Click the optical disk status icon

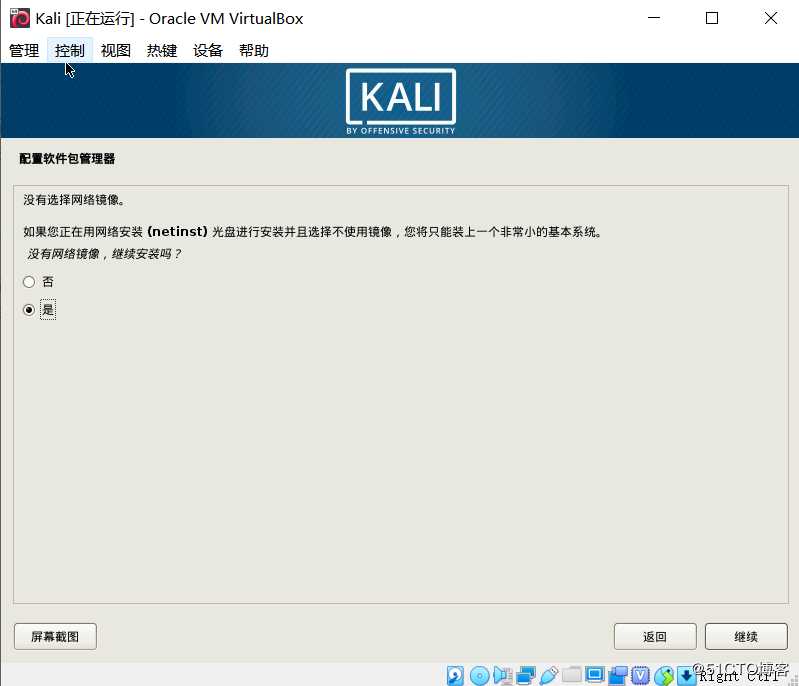click(479, 676)
